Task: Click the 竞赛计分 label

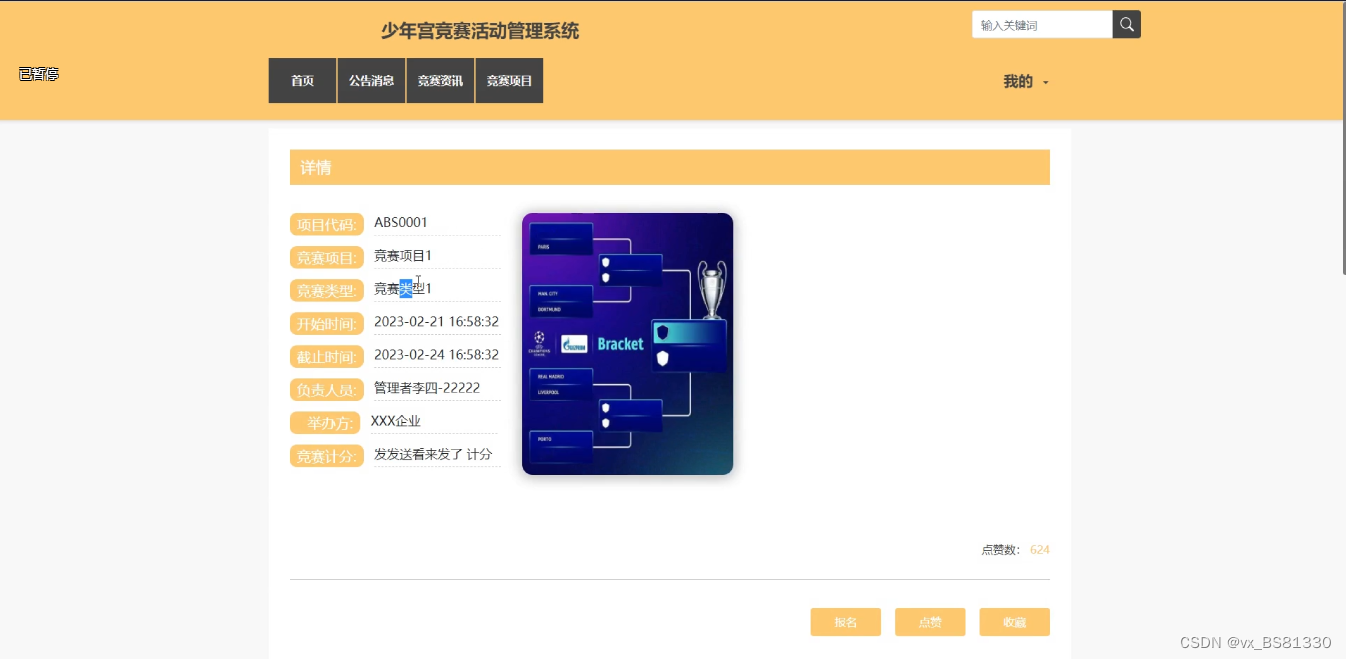Action: (327, 456)
